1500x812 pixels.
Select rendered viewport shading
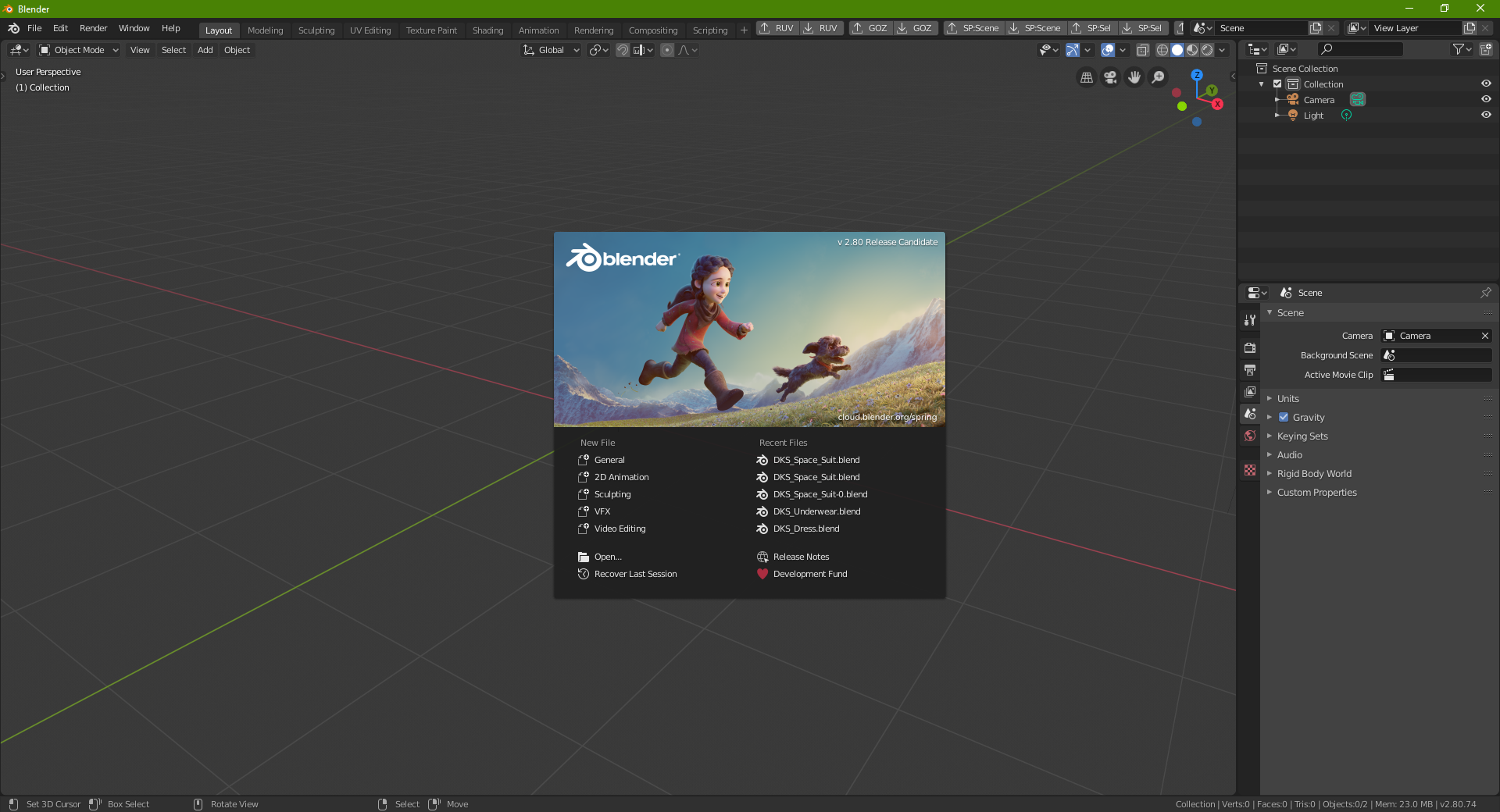click(x=1207, y=50)
